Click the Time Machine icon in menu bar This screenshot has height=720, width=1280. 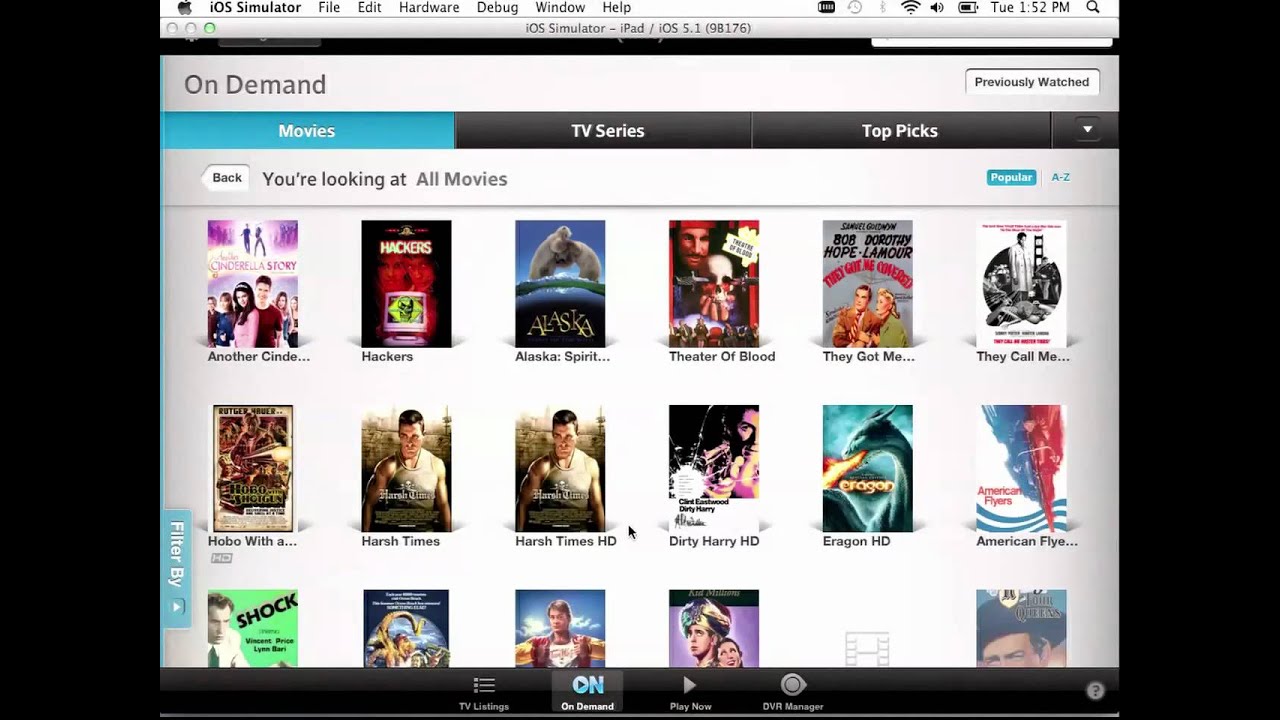(855, 8)
